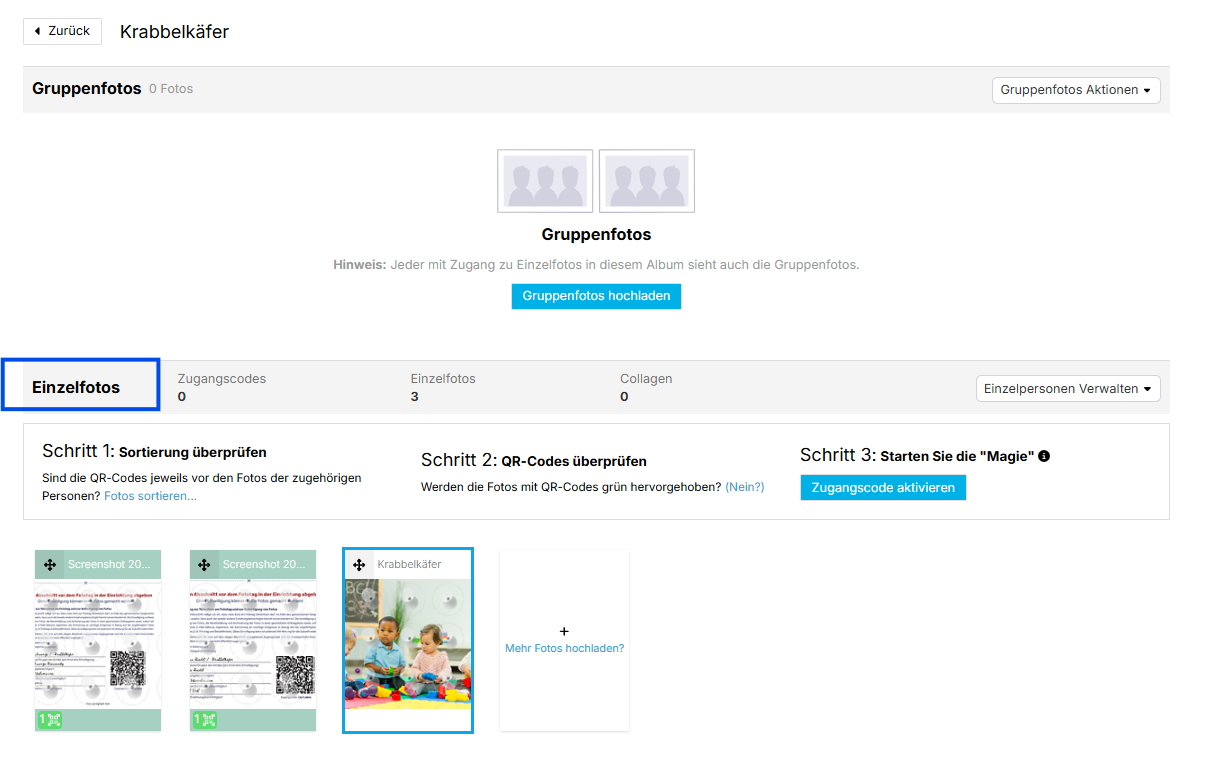Click the '0 Fotos' count text
Viewport: 1213px width, 783px height.
tap(171, 89)
